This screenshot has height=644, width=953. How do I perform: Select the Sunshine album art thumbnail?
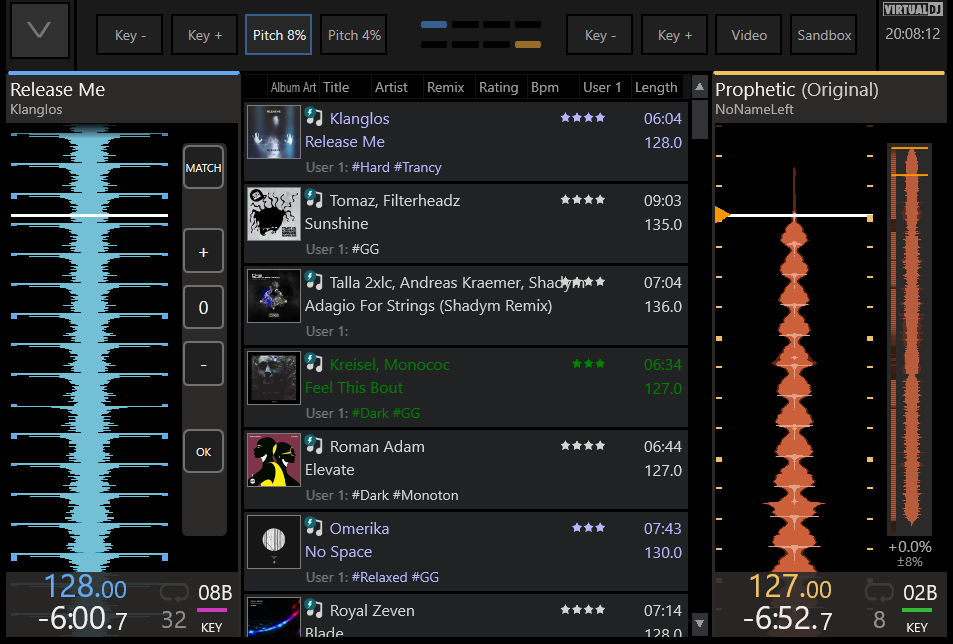click(x=274, y=214)
